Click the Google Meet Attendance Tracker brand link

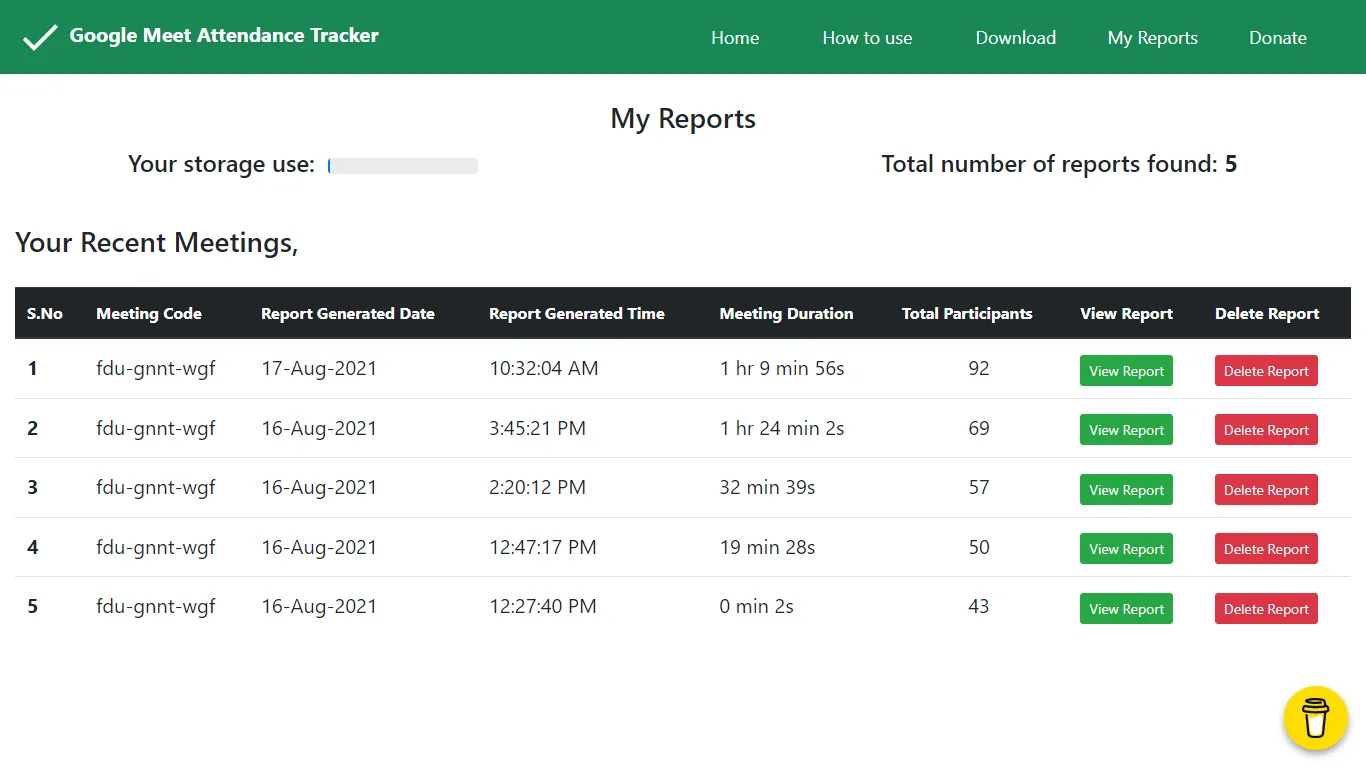223,37
